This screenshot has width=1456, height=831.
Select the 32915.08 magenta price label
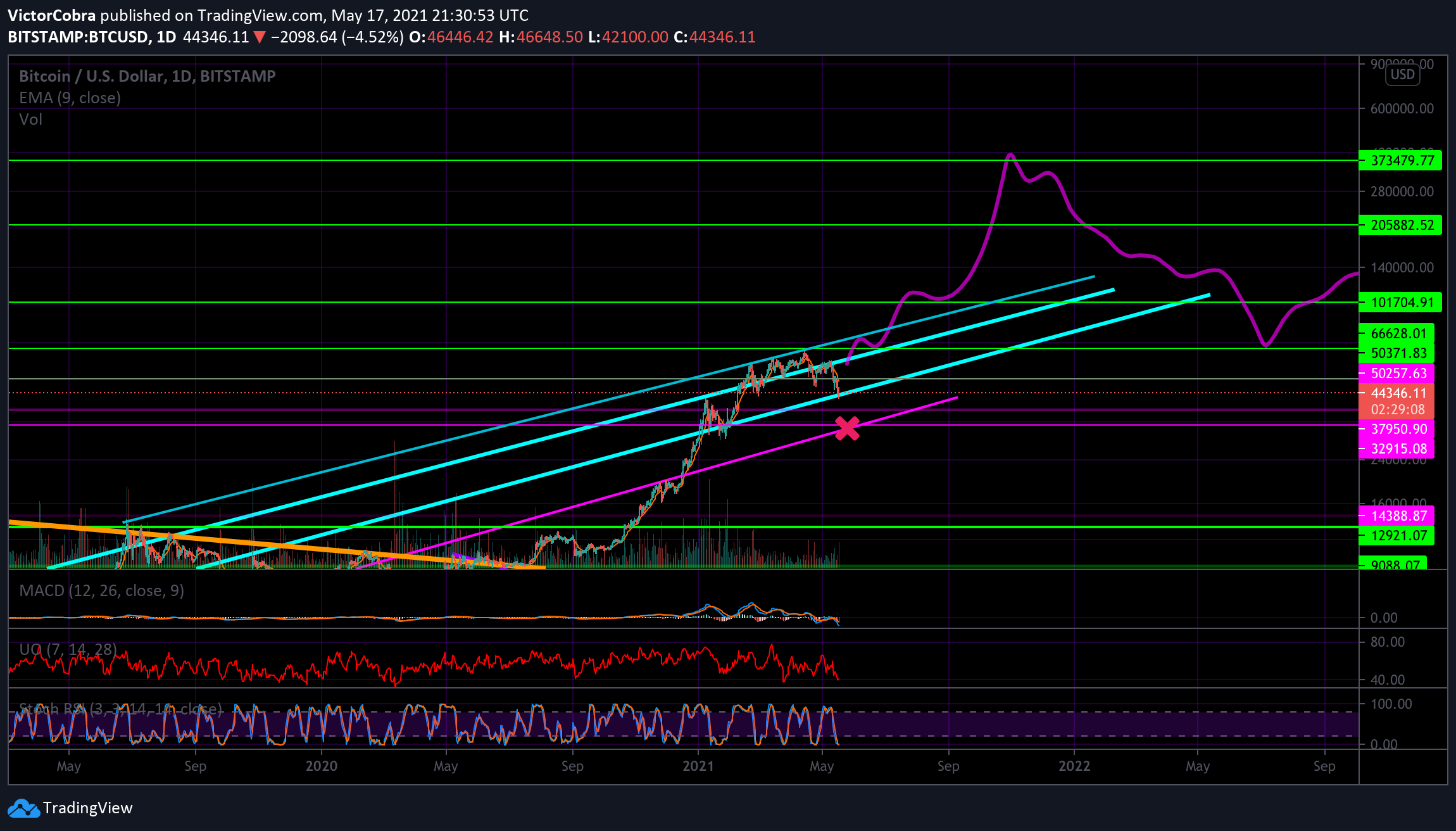tap(1397, 448)
